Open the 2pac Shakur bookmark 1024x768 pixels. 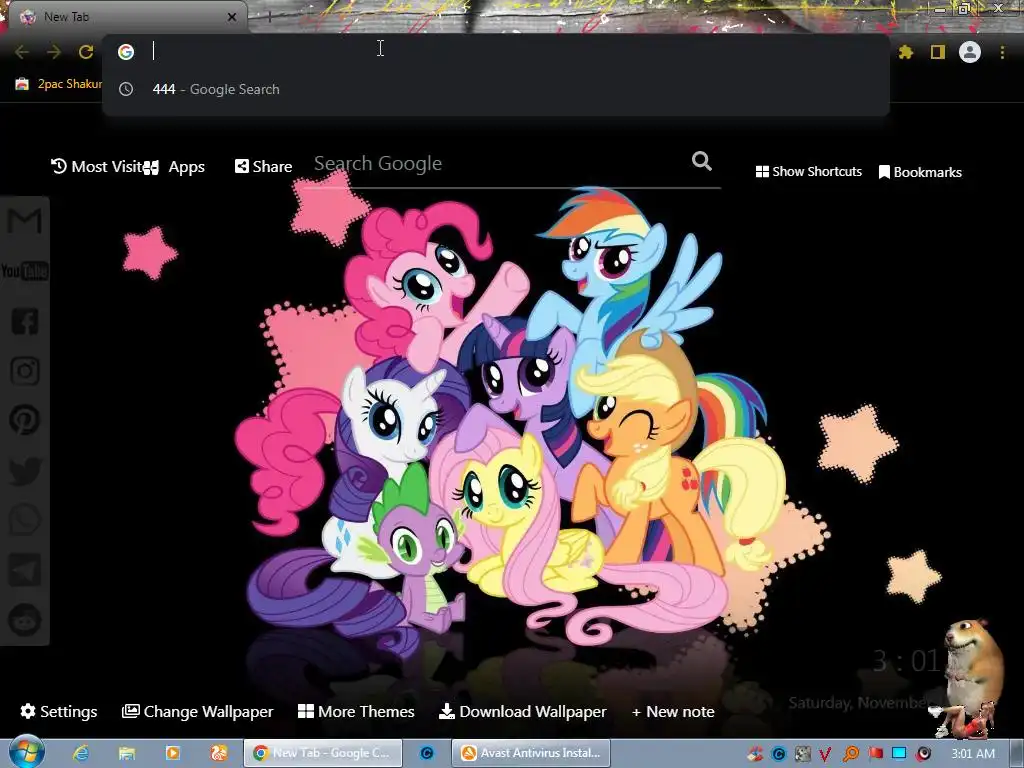click(x=59, y=84)
